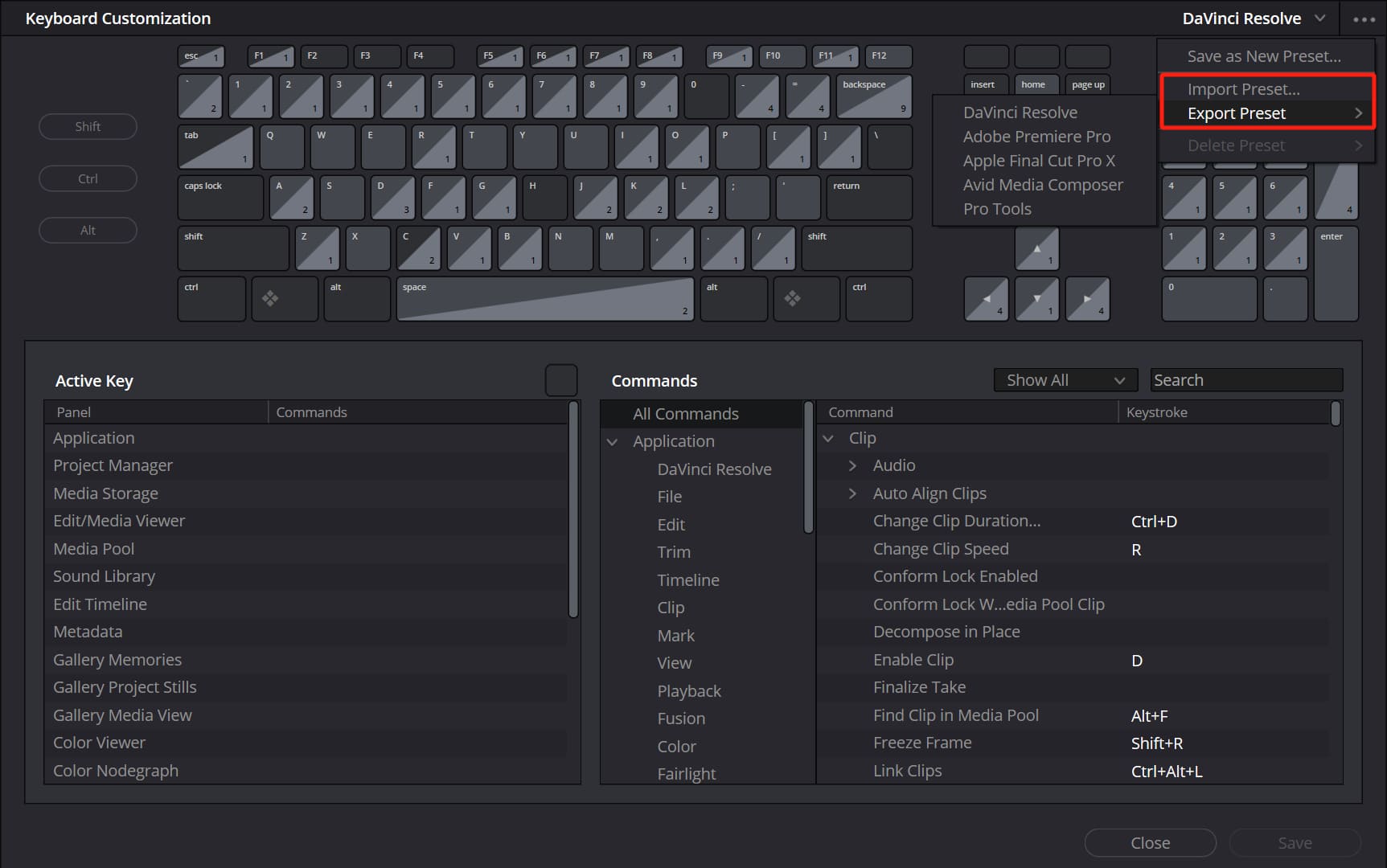Toggle the Shift modifier button

(88, 127)
